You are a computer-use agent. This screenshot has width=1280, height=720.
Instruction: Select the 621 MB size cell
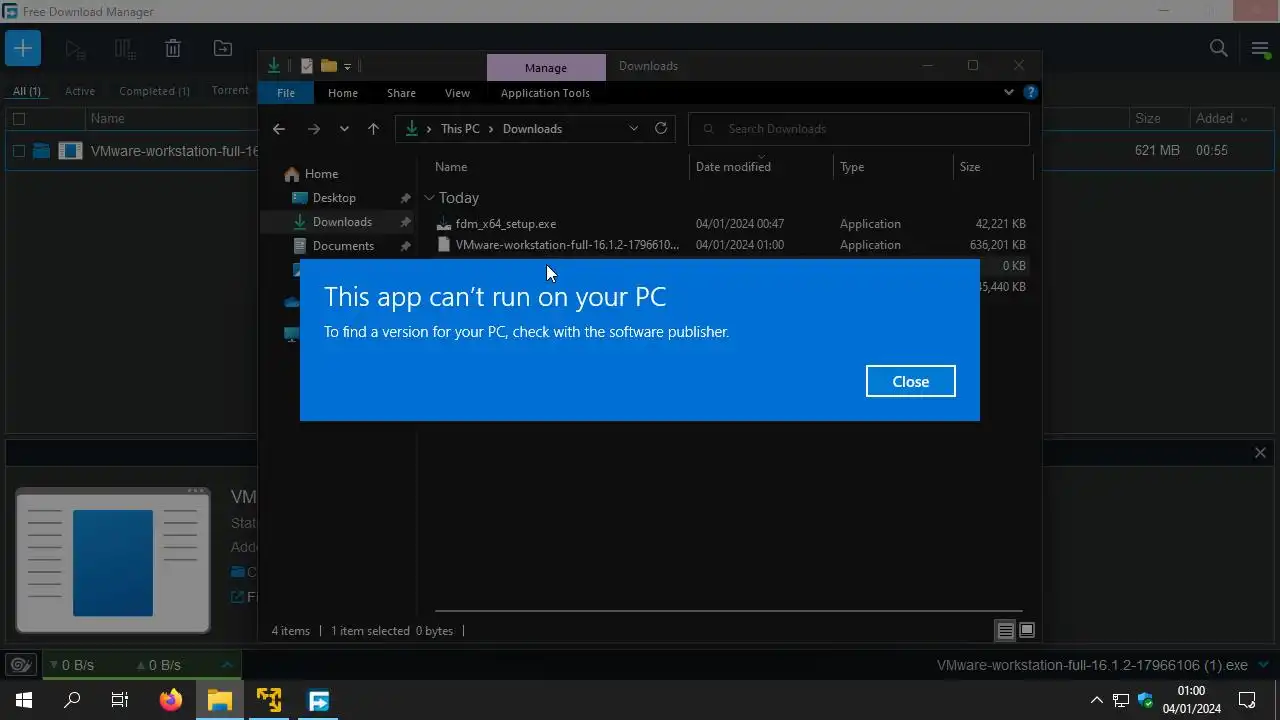click(x=1157, y=150)
